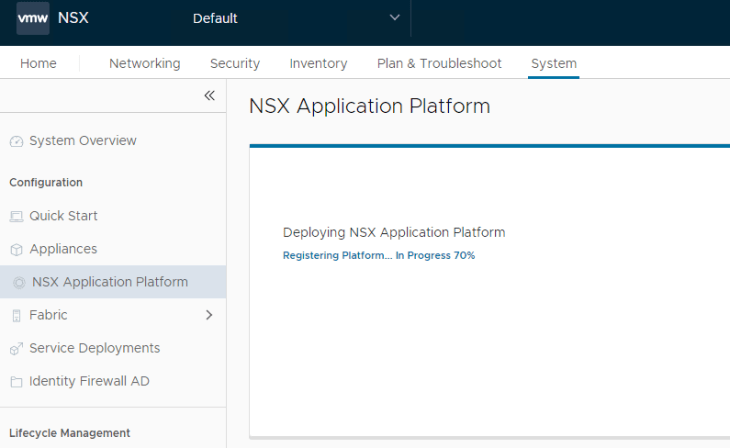Open the Default project dropdown
Image resolution: width=730 pixels, height=448 pixels.
296,18
